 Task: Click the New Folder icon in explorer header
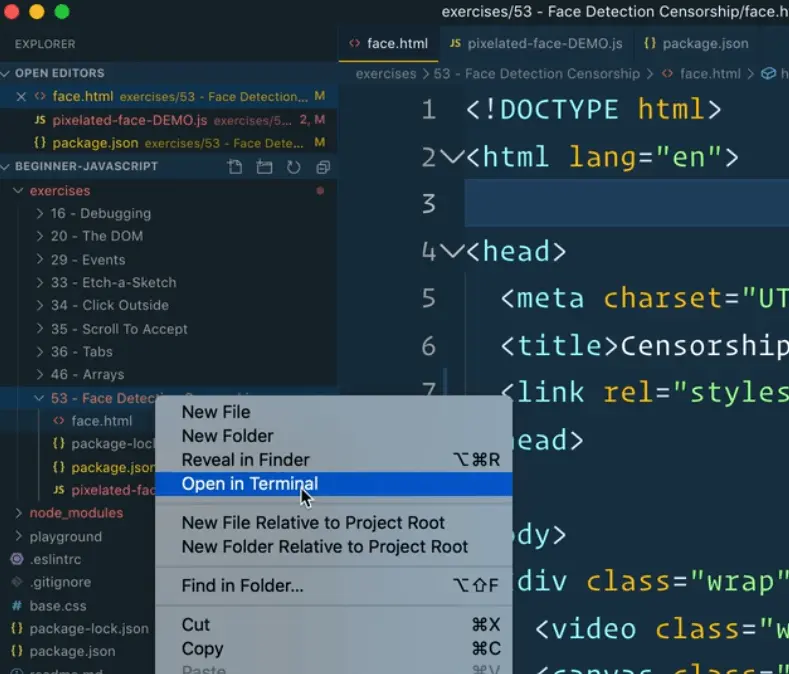coord(264,167)
